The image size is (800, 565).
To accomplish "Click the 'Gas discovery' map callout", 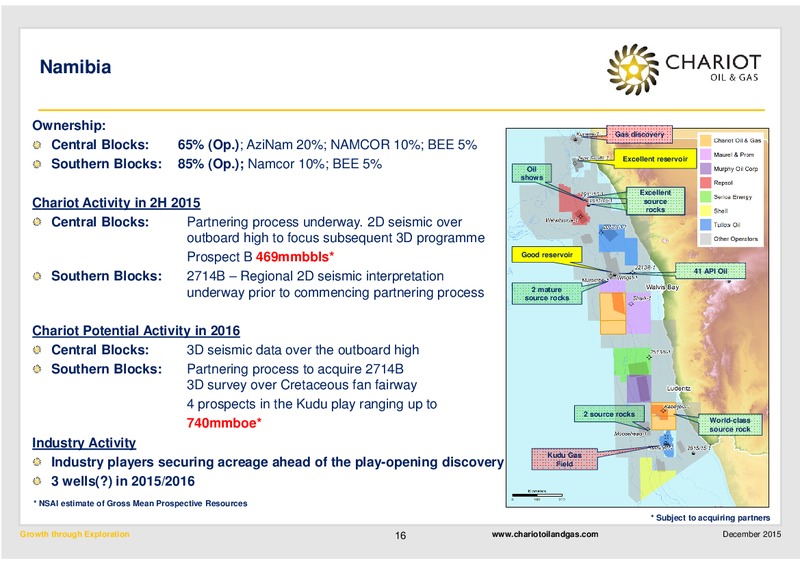I will [639, 134].
